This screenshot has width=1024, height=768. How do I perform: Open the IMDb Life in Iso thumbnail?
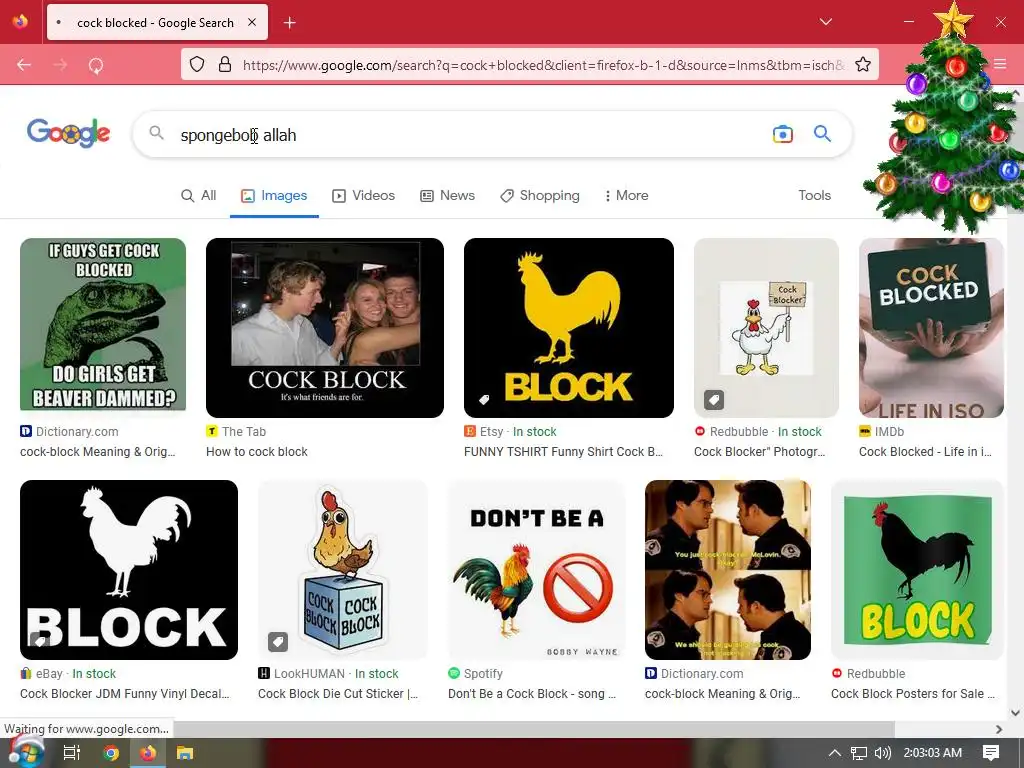[931, 328]
